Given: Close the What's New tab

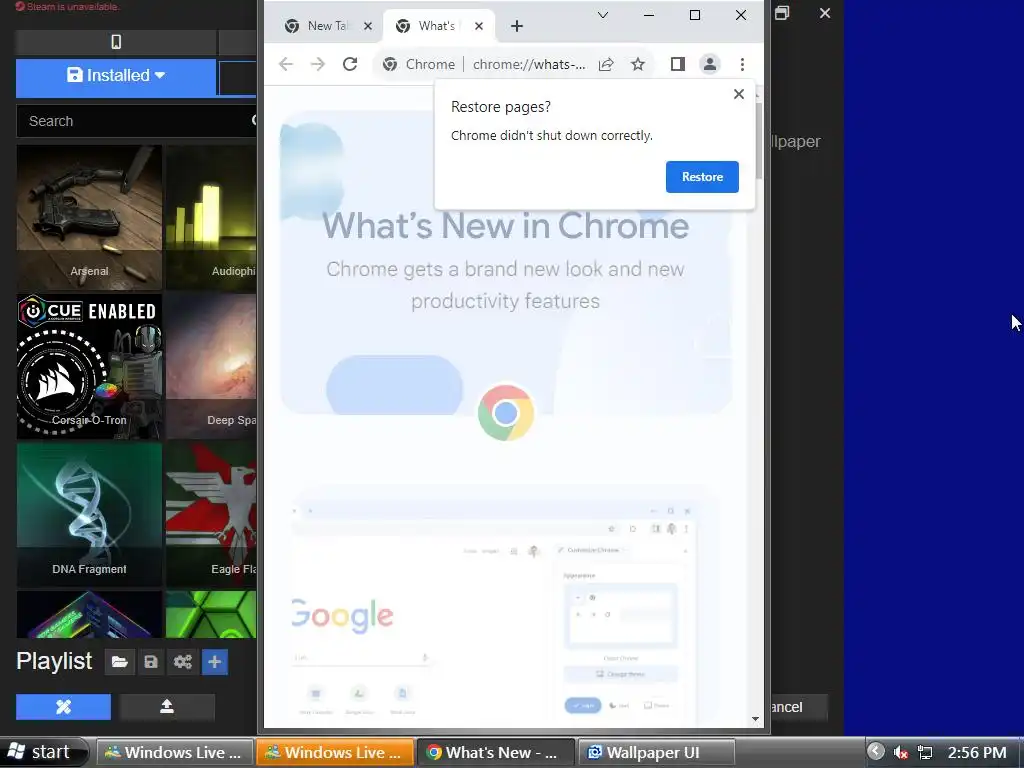Looking at the screenshot, I should point(479,26).
